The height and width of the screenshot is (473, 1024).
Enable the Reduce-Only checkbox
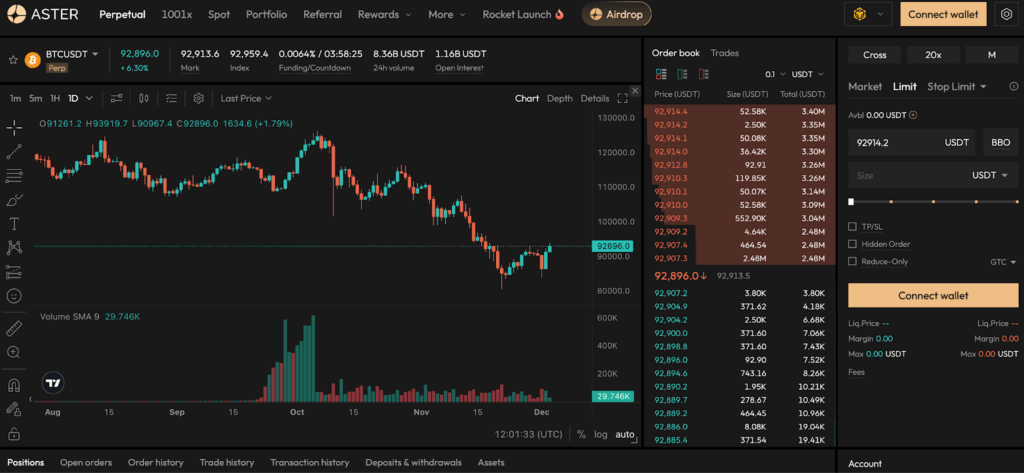point(852,261)
